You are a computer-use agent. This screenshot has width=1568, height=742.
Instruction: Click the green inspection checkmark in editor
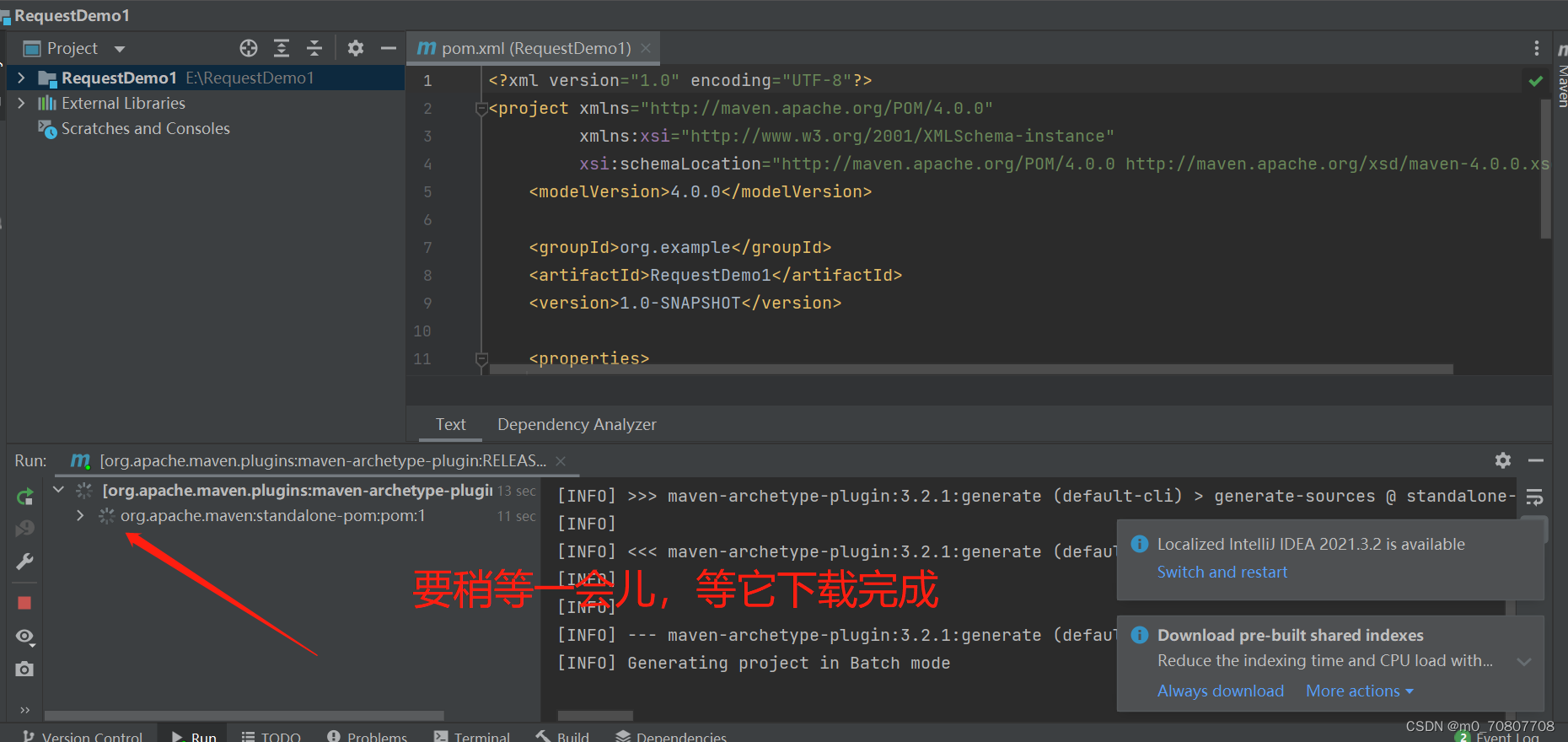coord(1536,81)
